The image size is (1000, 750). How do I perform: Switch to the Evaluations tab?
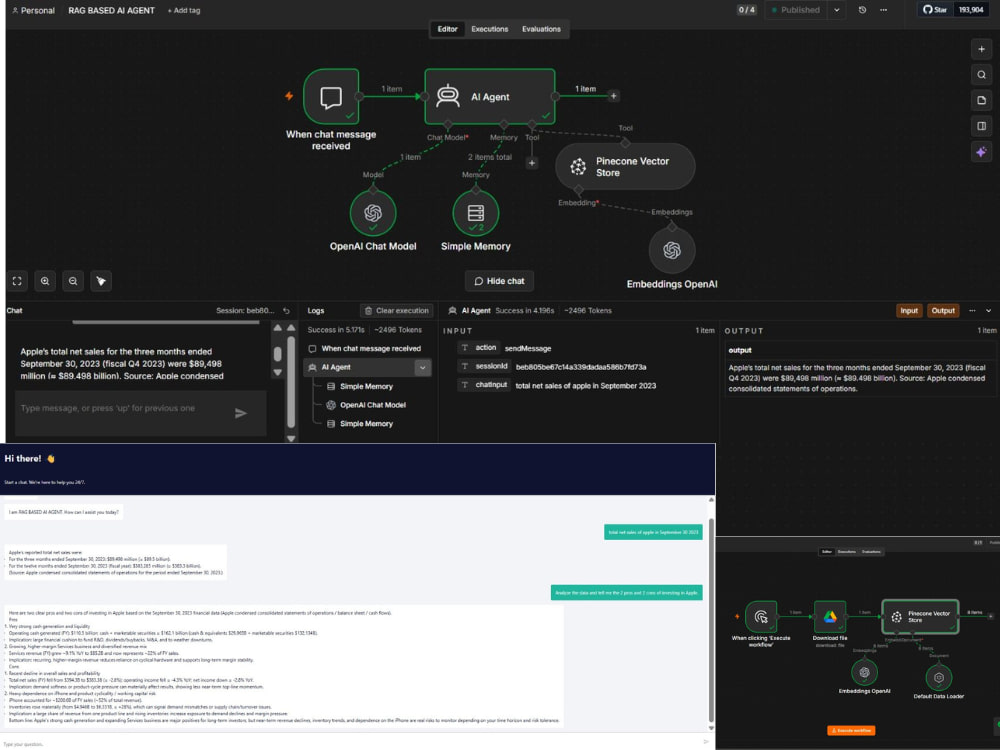tap(541, 29)
